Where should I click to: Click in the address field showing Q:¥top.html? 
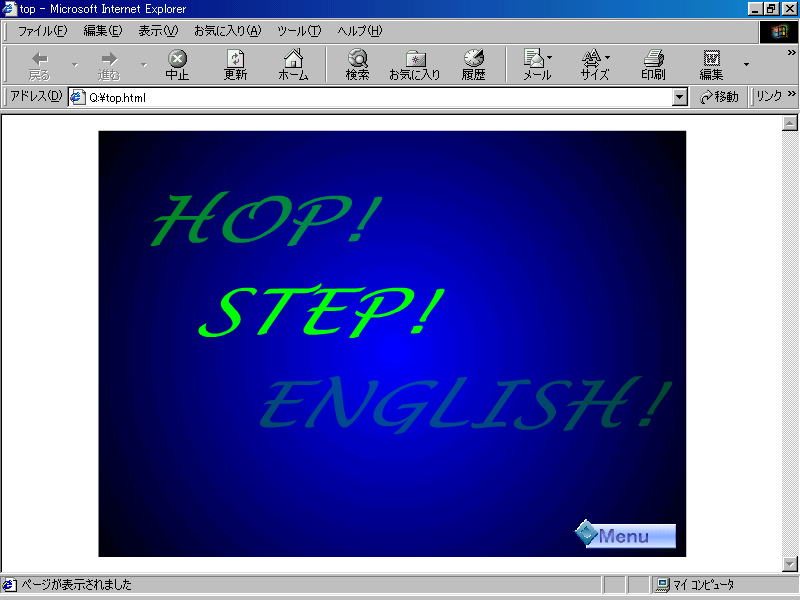[378, 97]
